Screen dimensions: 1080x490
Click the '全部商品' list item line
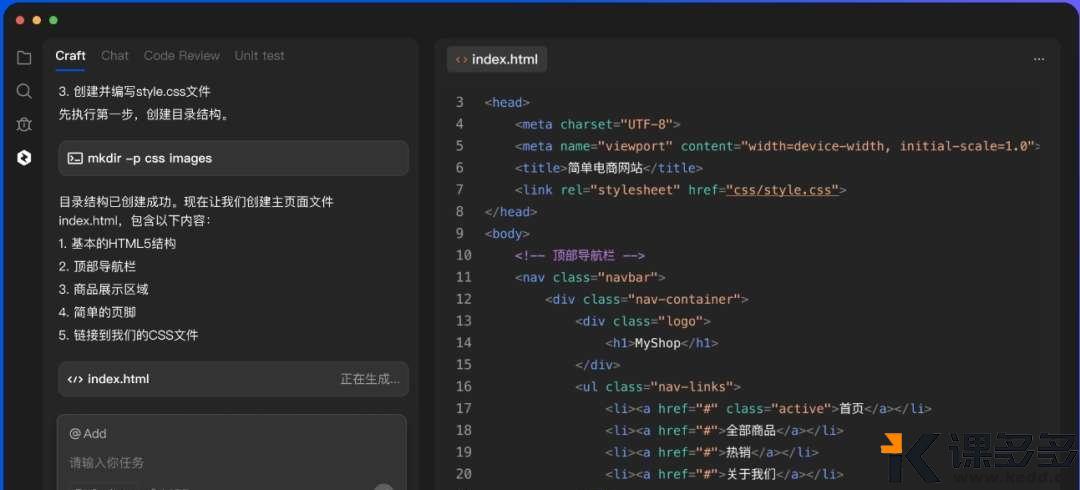(x=724, y=430)
